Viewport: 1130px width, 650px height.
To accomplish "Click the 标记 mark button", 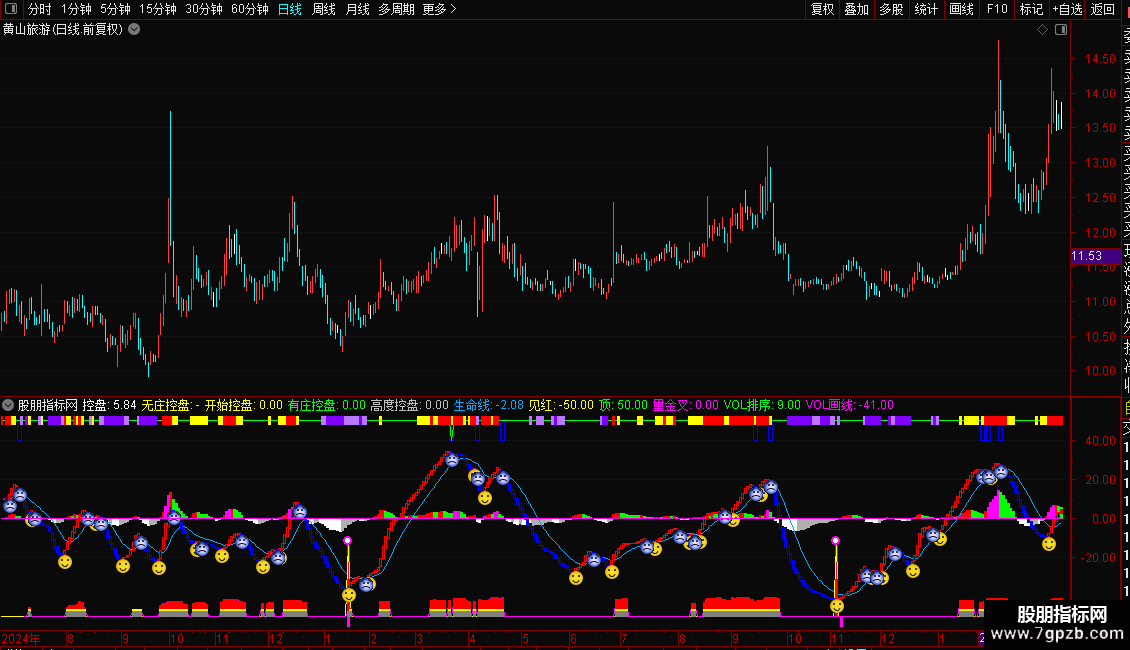I will [1031, 9].
